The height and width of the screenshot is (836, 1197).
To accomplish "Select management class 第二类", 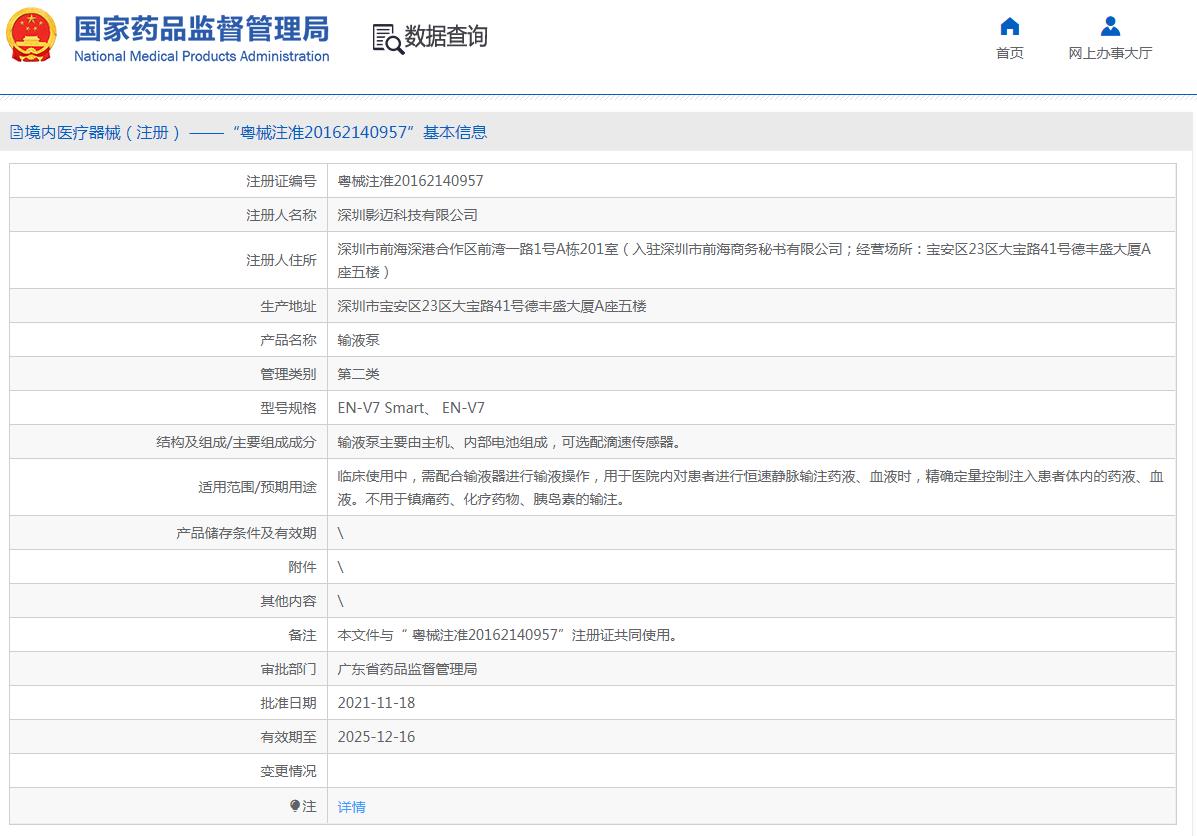I will 358,374.
